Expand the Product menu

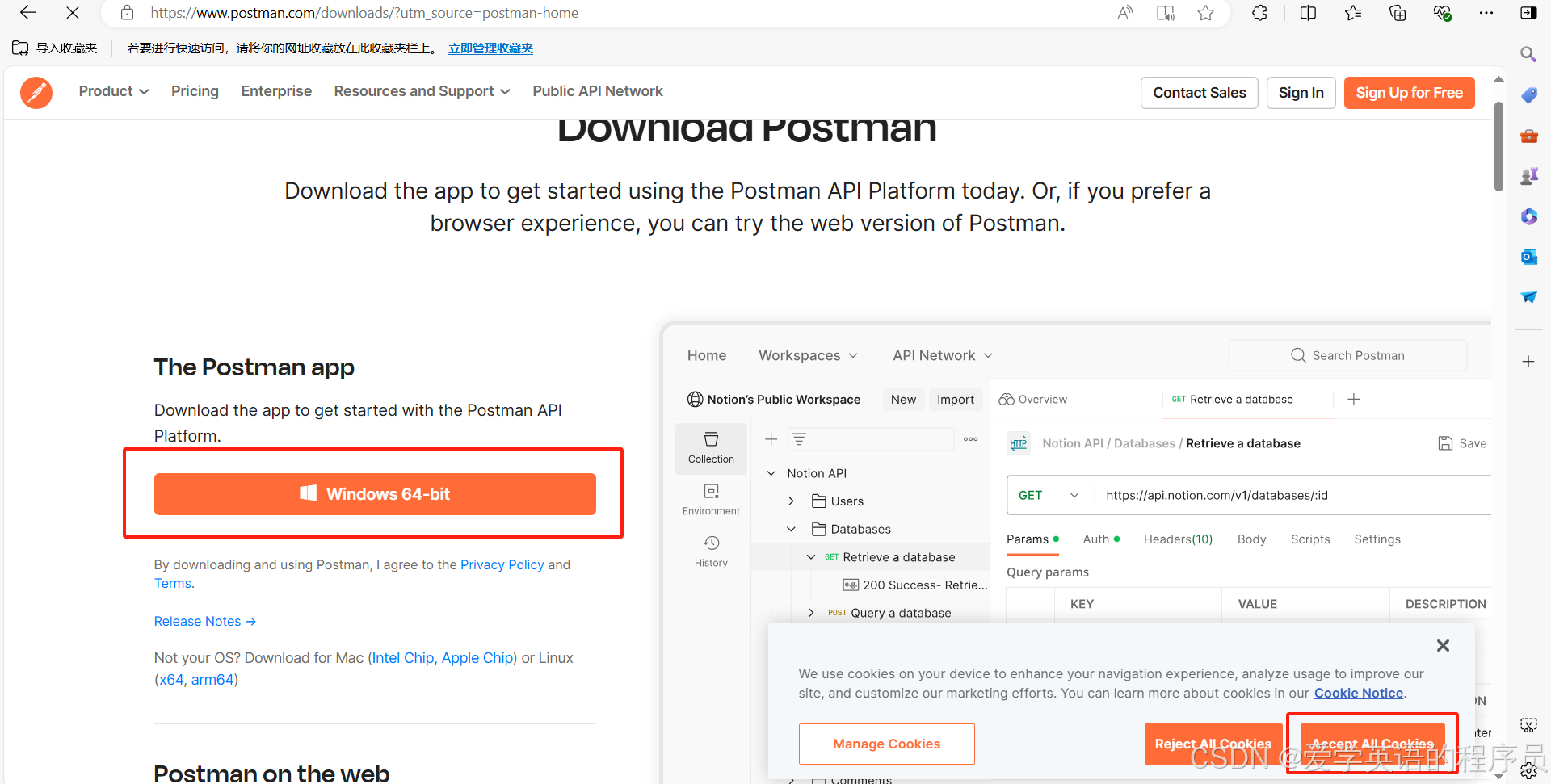(114, 91)
